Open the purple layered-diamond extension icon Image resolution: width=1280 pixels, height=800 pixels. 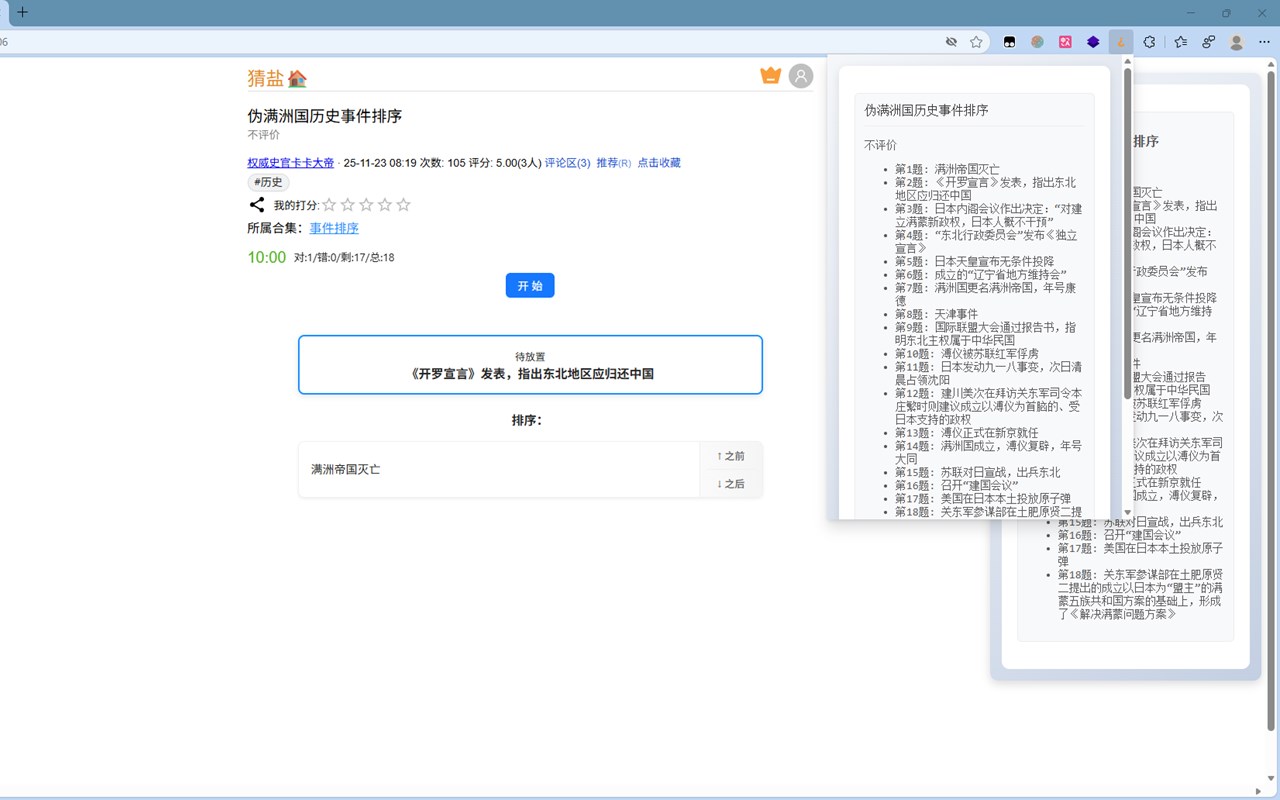click(1094, 42)
